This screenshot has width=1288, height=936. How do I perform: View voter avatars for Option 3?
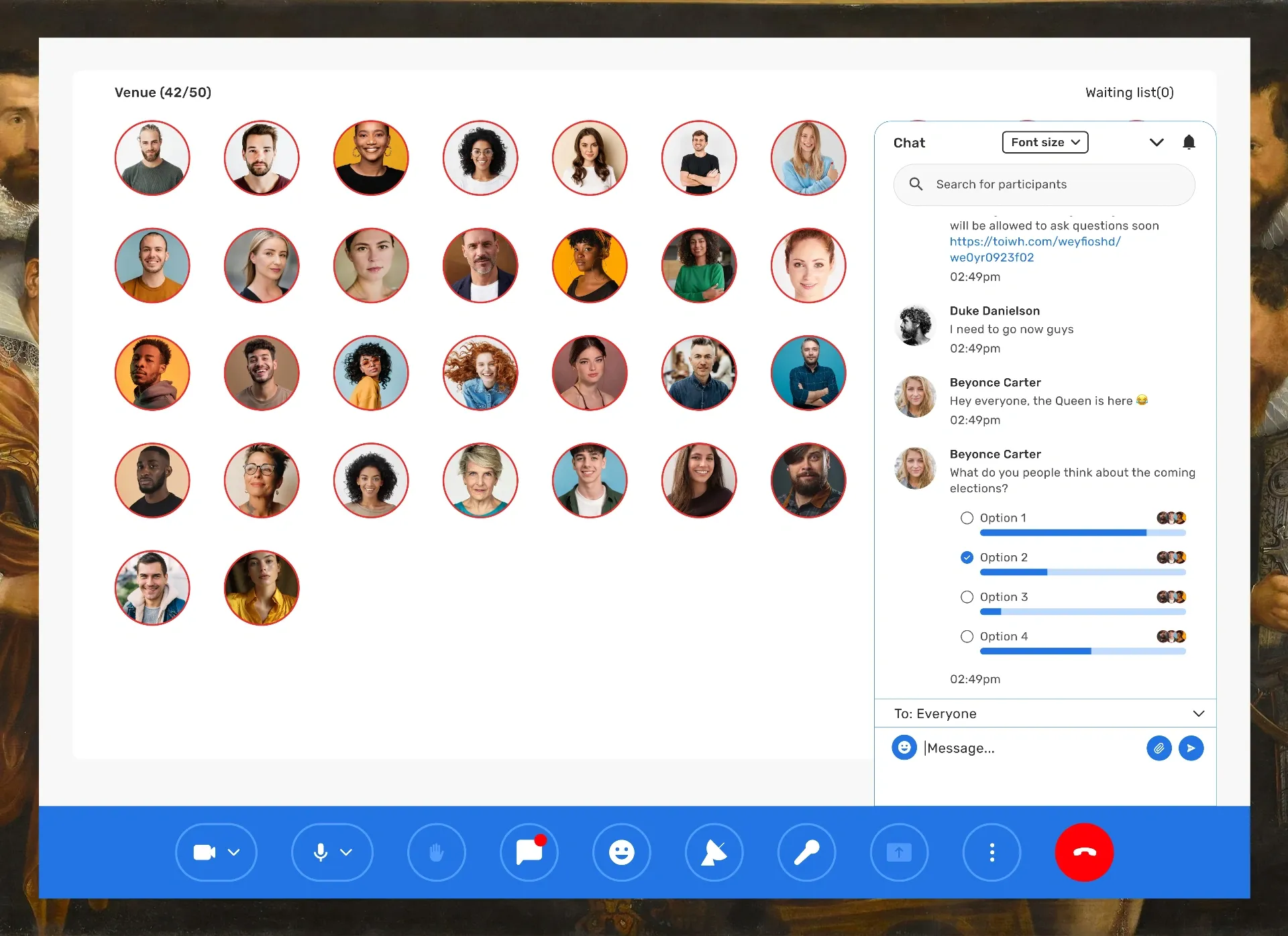pos(1171,597)
